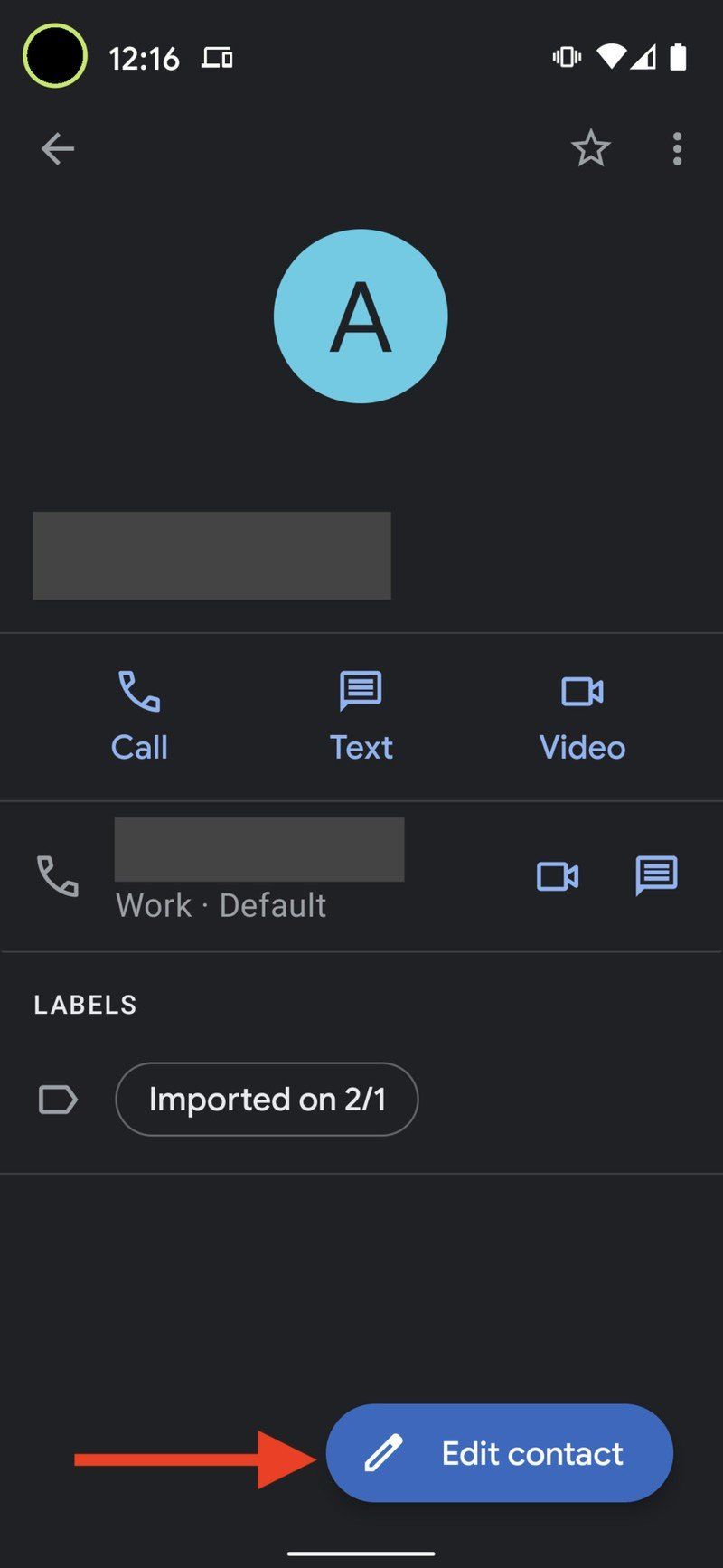
Task: Select the Imported on 2/1 label chip
Action: pyautogui.click(x=267, y=1099)
